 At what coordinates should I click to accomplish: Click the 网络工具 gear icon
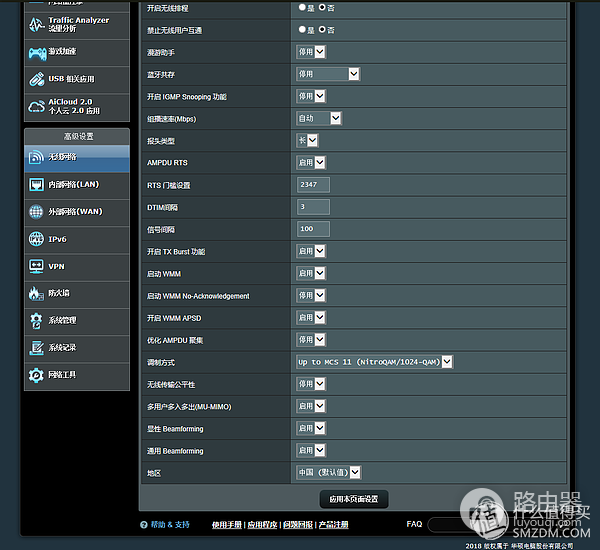coord(36,375)
